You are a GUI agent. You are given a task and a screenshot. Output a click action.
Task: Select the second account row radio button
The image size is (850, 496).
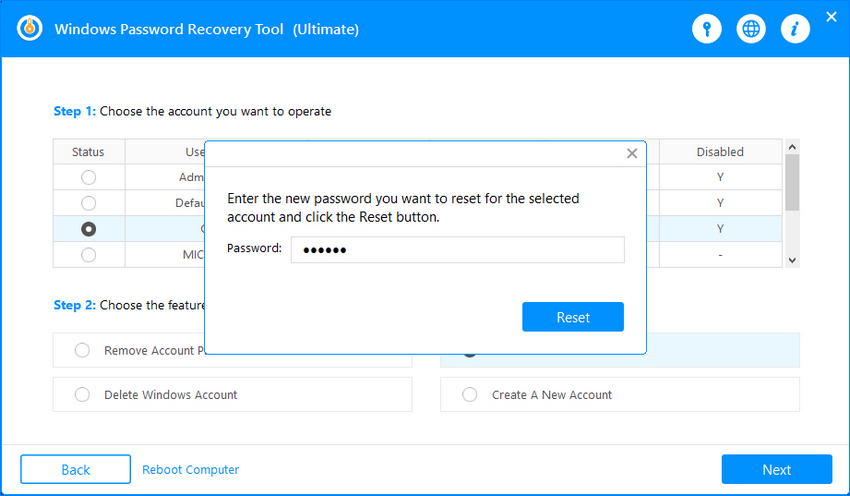tap(88, 203)
